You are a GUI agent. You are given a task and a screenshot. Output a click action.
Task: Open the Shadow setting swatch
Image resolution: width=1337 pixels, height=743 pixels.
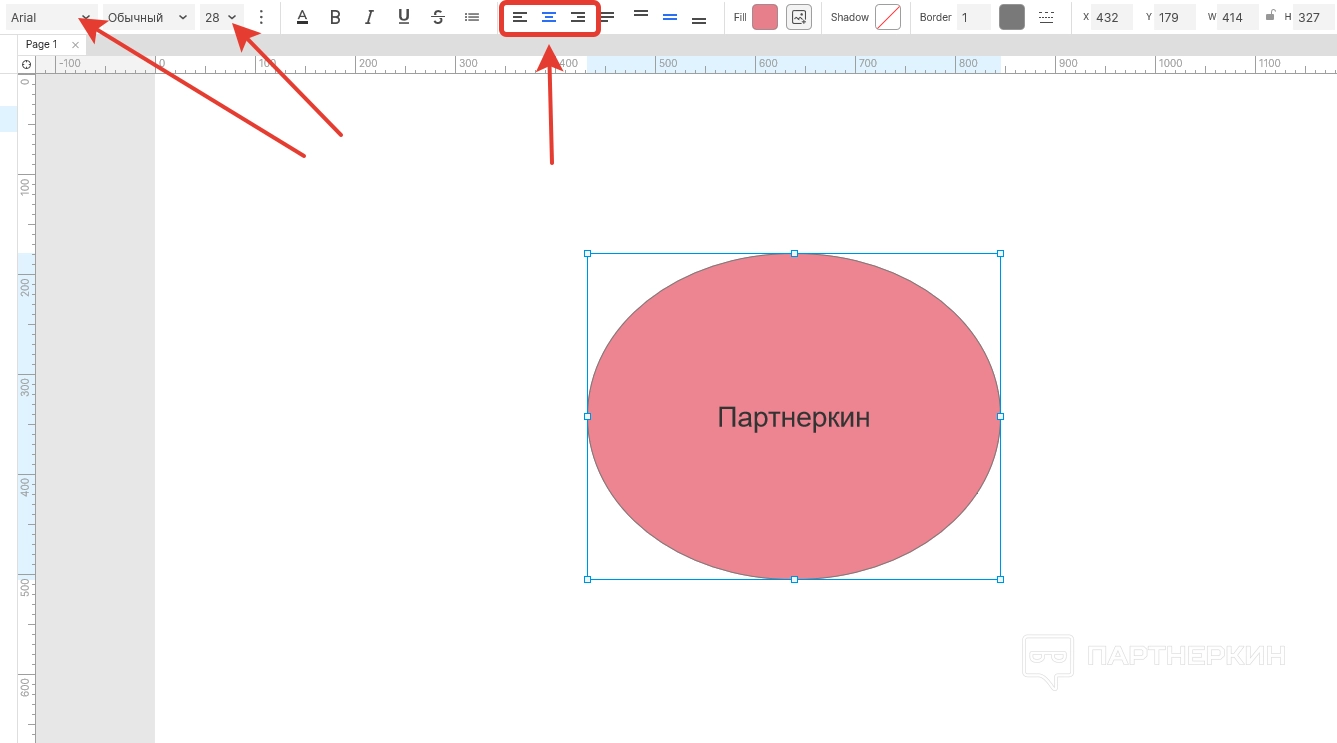(x=888, y=17)
